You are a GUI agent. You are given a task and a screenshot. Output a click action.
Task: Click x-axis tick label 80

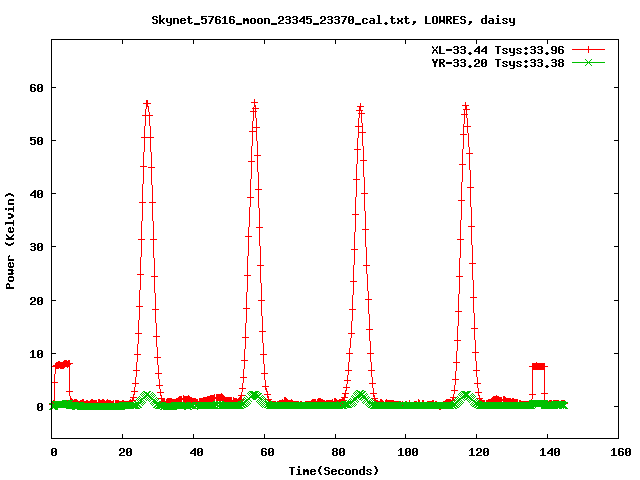coord(338,452)
